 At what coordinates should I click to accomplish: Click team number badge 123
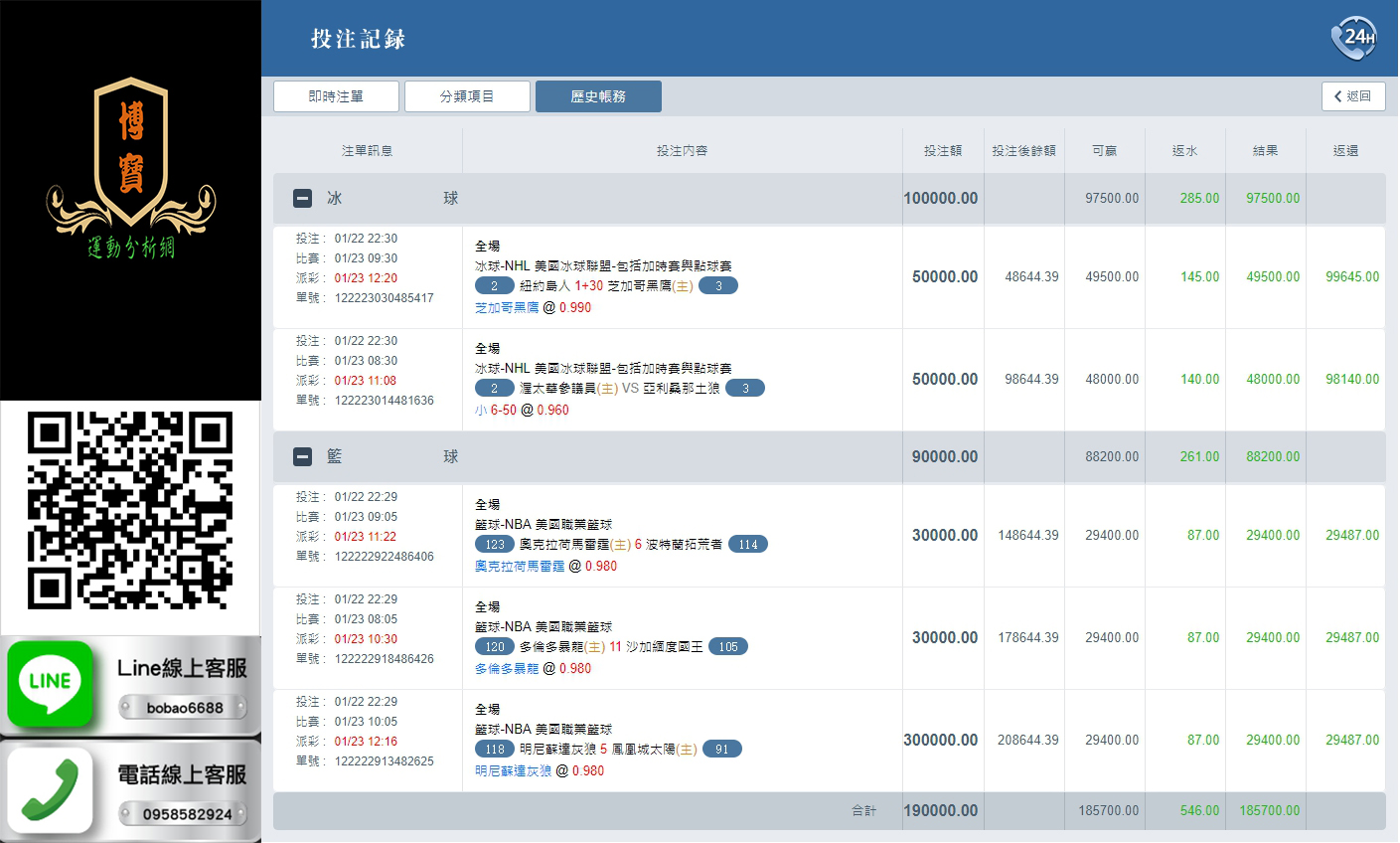pyautogui.click(x=495, y=545)
